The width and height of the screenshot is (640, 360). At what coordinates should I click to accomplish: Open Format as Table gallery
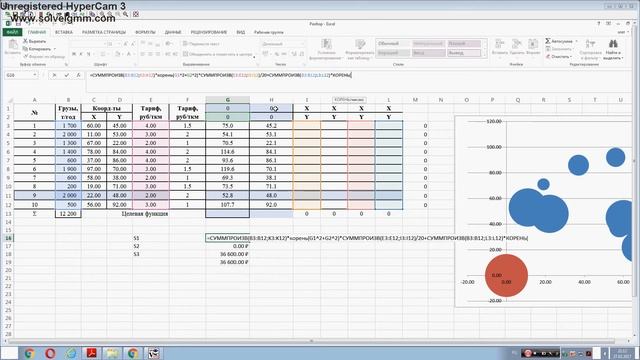coord(360,50)
